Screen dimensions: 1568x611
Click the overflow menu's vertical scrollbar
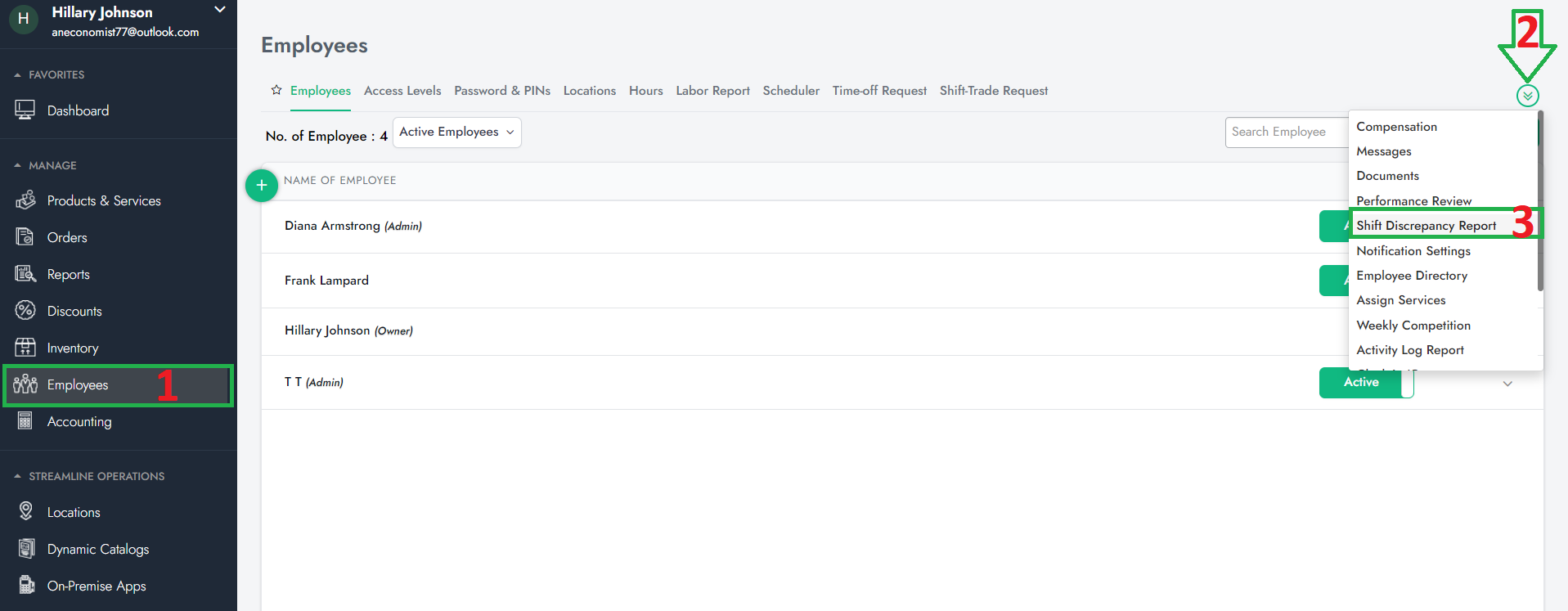(x=1539, y=204)
